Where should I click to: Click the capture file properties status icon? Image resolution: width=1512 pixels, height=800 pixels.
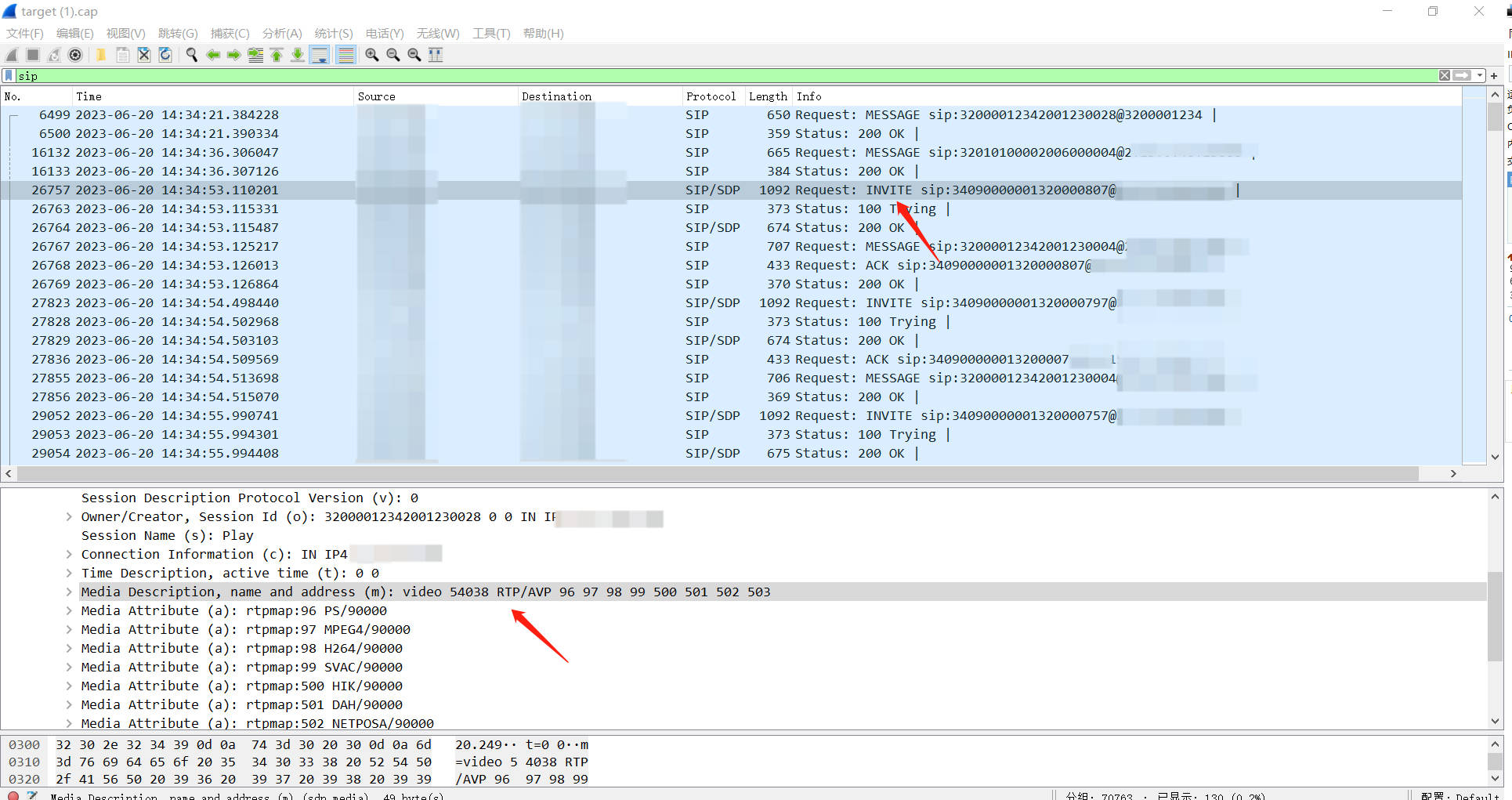(x=32, y=795)
